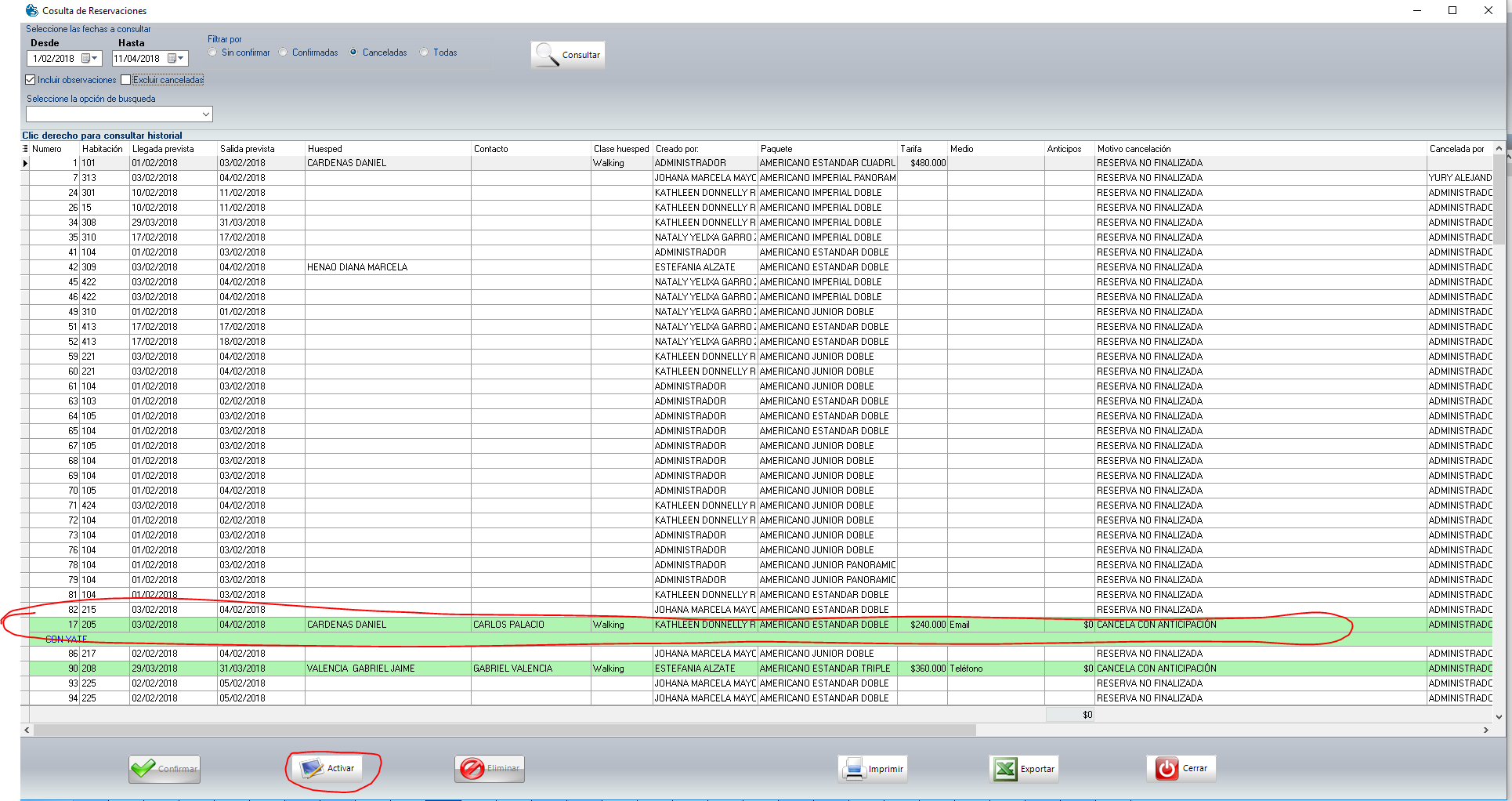Click the Consultar magnifying glass icon
This screenshot has width=1512, height=801.
click(x=546, y=55)
